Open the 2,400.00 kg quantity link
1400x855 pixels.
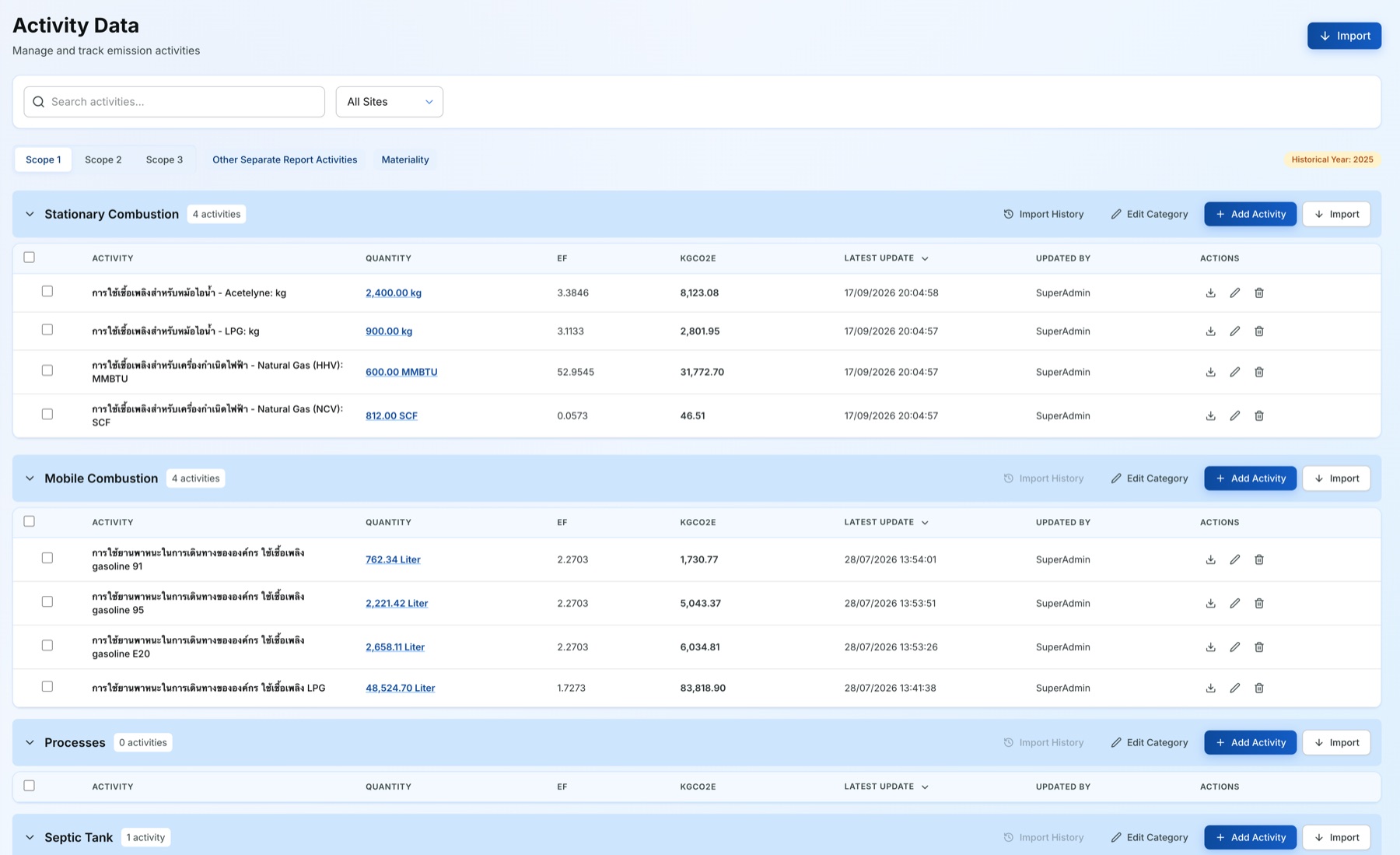coord(394,293)
